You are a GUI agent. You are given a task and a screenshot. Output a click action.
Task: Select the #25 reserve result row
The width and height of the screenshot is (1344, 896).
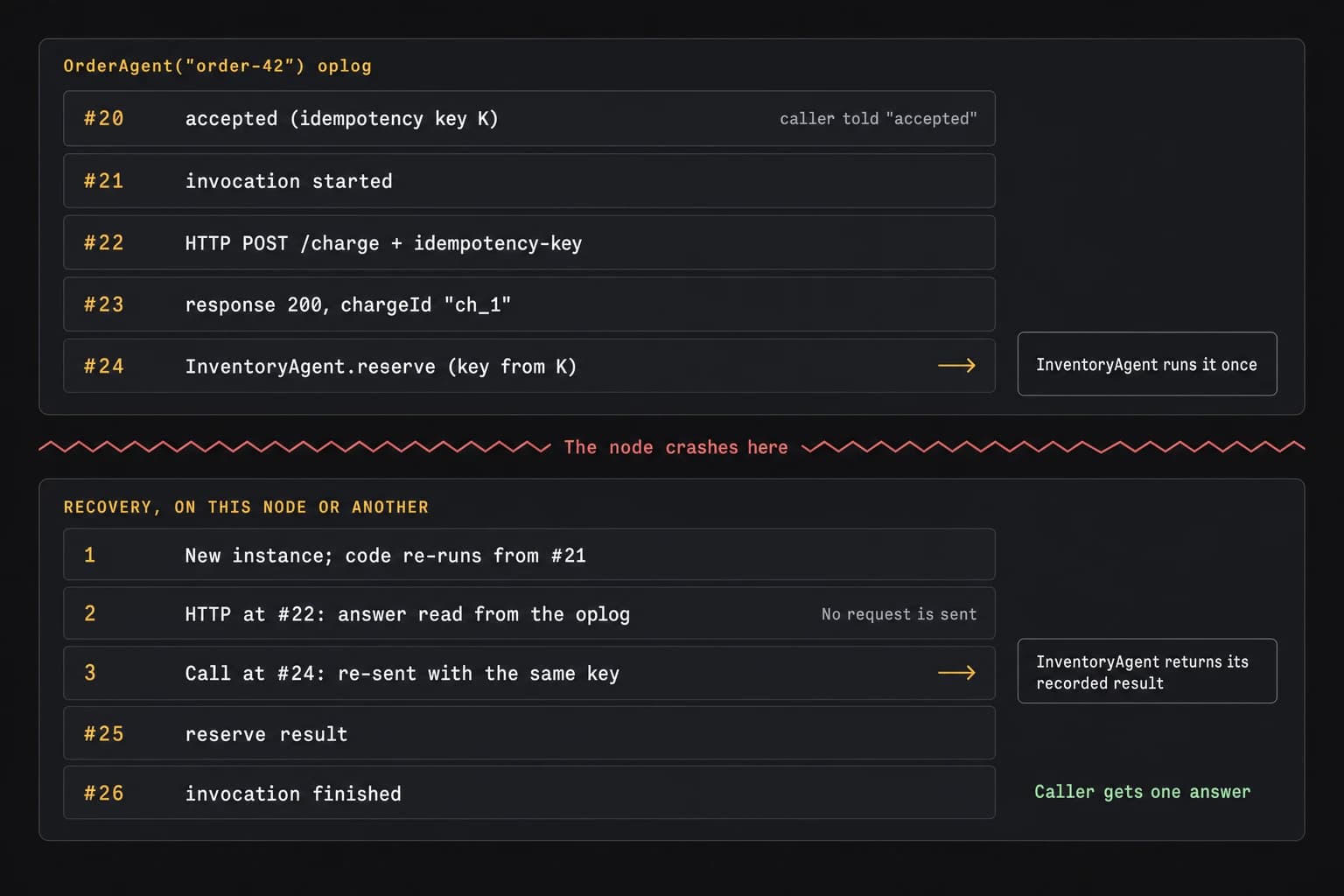[528, 733]
